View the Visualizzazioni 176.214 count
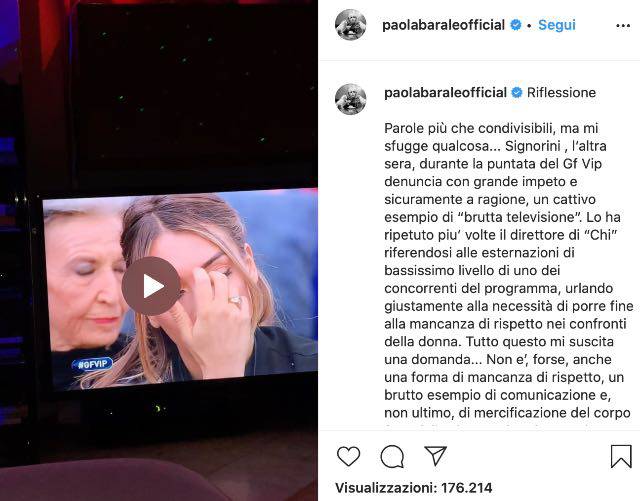This screenshot has height=501, width=640. (413, 488)
